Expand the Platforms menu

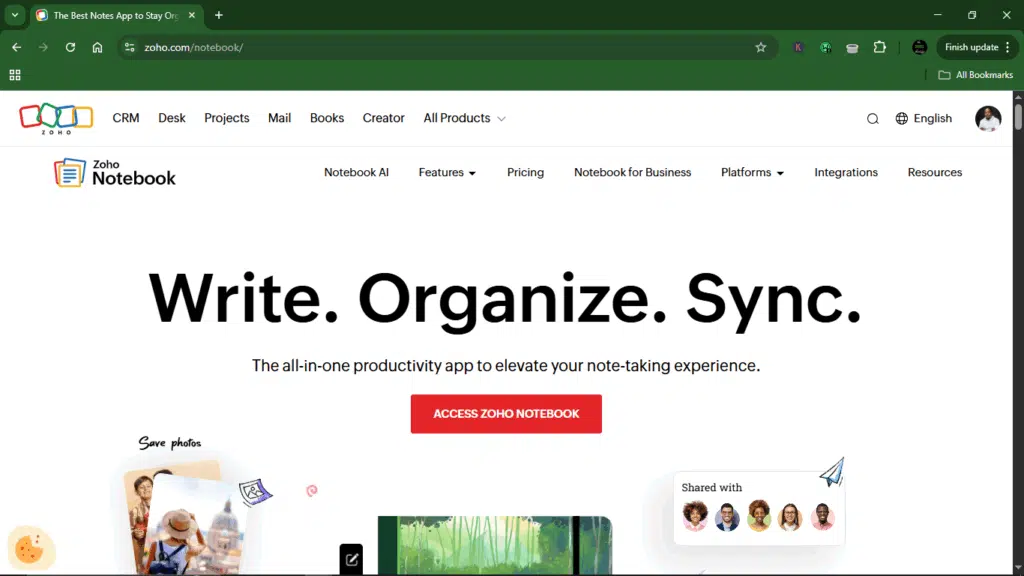(752, 172)
